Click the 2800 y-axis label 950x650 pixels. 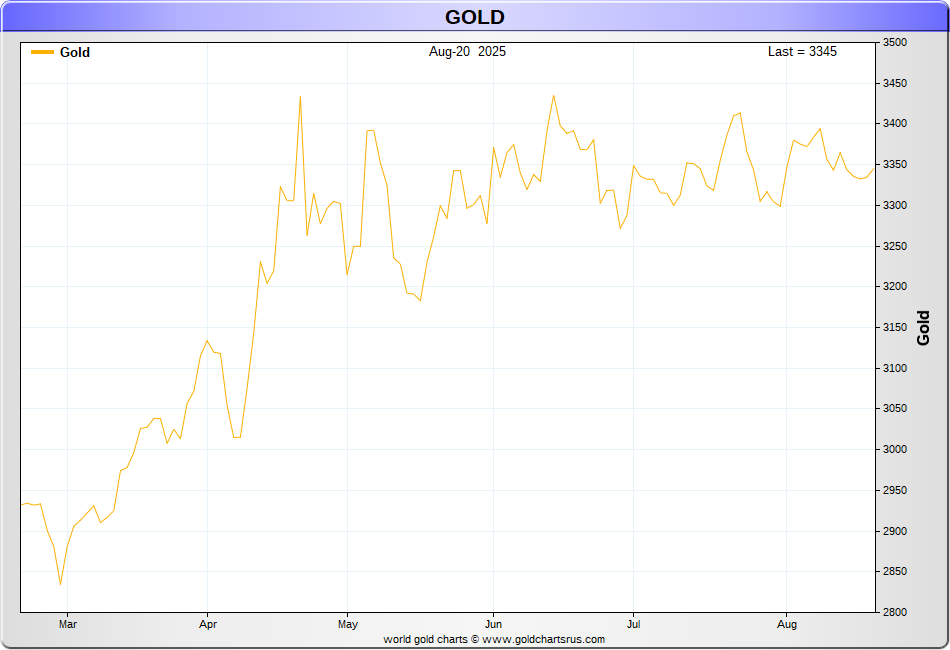pyautogui.click(x=895, y=612)
